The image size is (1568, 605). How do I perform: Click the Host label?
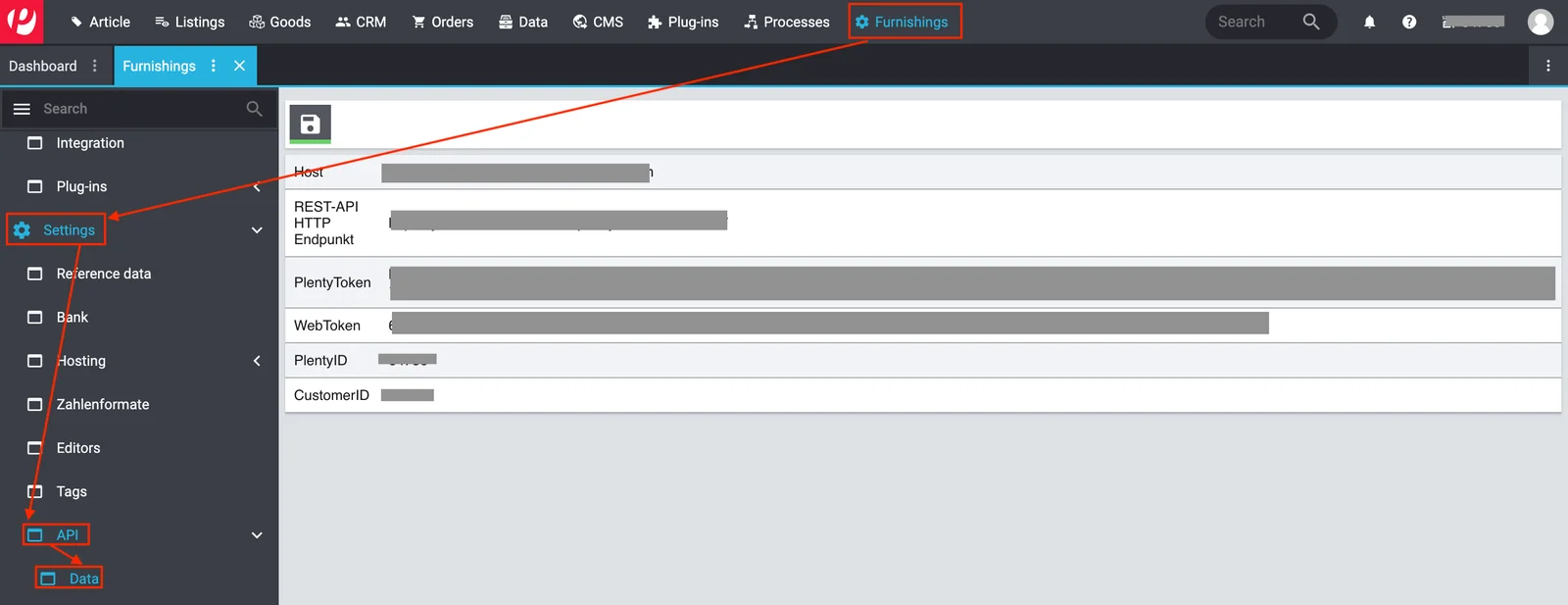(309, 172)
